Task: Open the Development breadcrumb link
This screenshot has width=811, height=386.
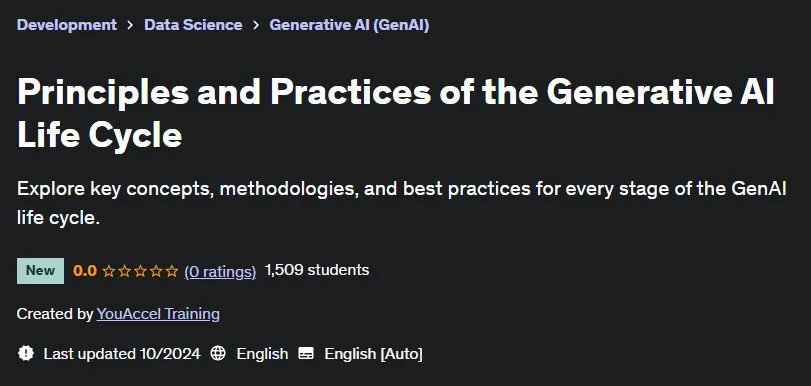Action: 67,25
